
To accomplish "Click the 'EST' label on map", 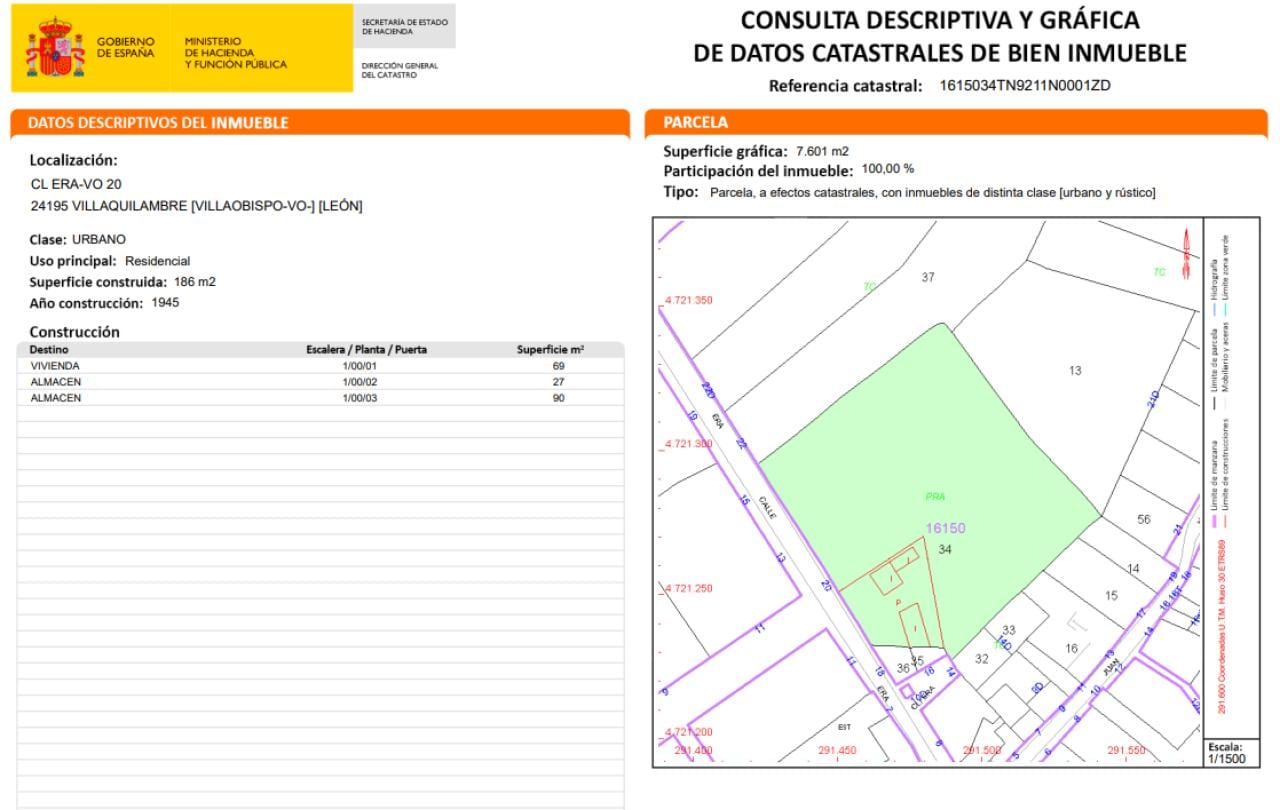I will [x=844, y=727].
